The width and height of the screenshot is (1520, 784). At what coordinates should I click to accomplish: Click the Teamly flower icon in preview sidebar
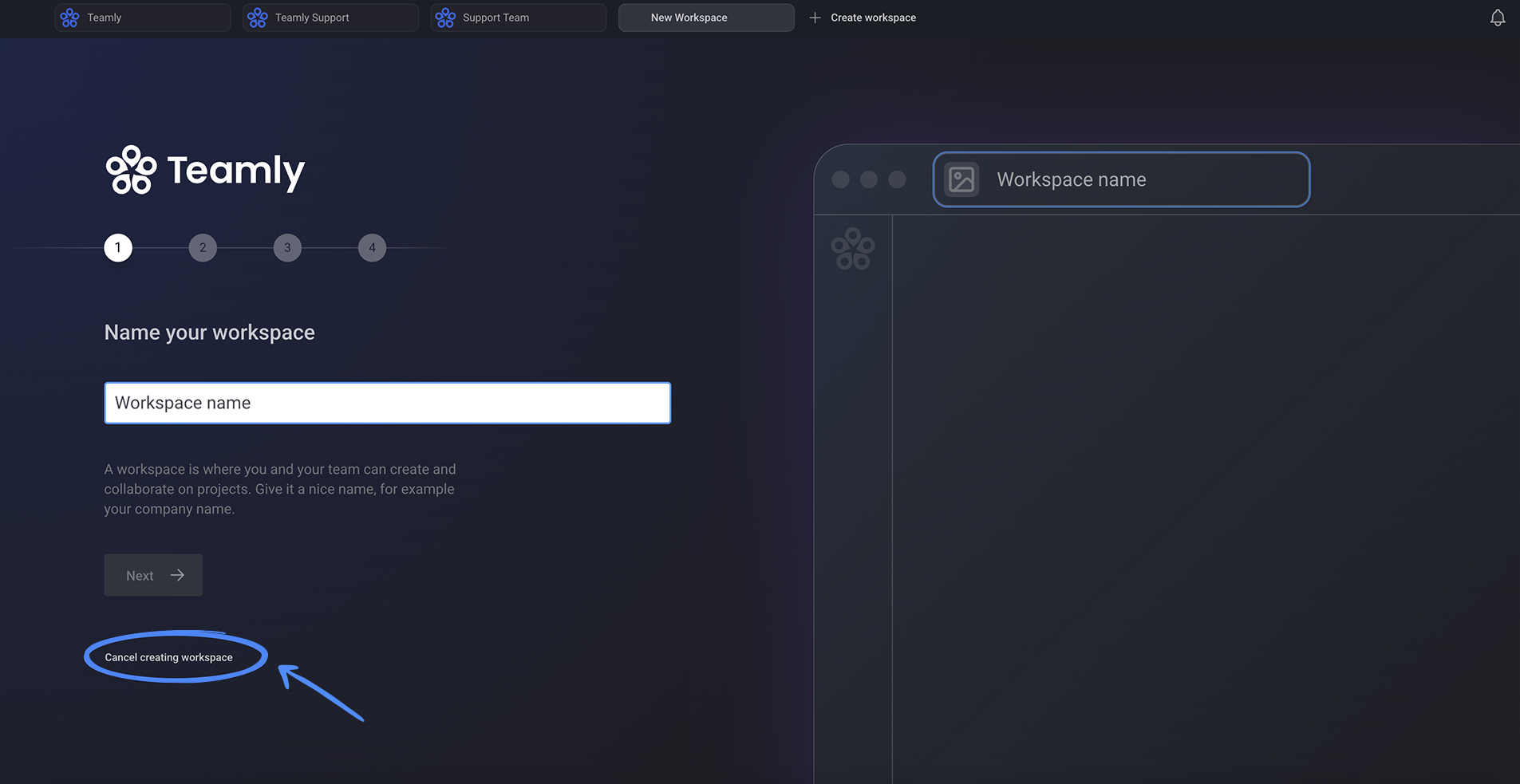tap(853, 249)
